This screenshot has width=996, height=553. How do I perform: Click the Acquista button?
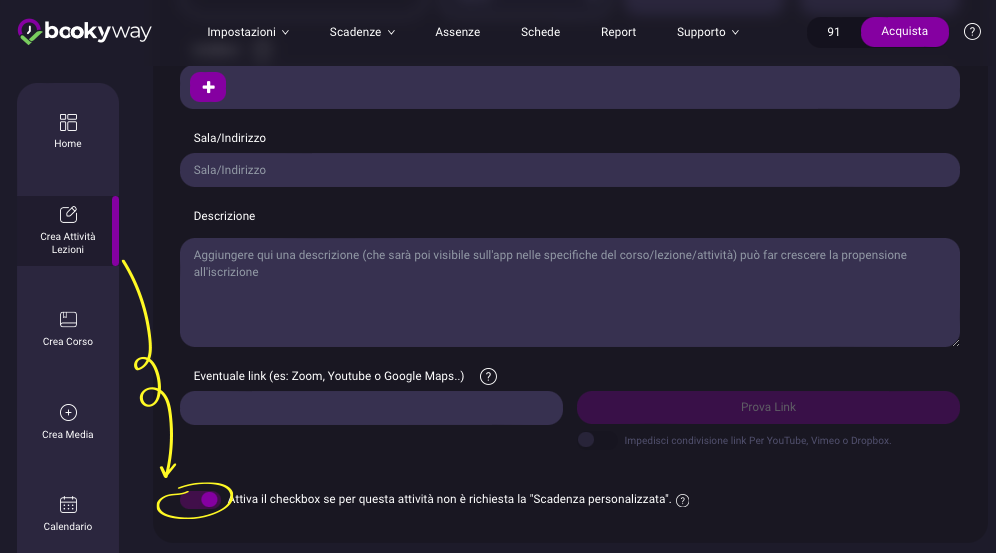(904, 32)
